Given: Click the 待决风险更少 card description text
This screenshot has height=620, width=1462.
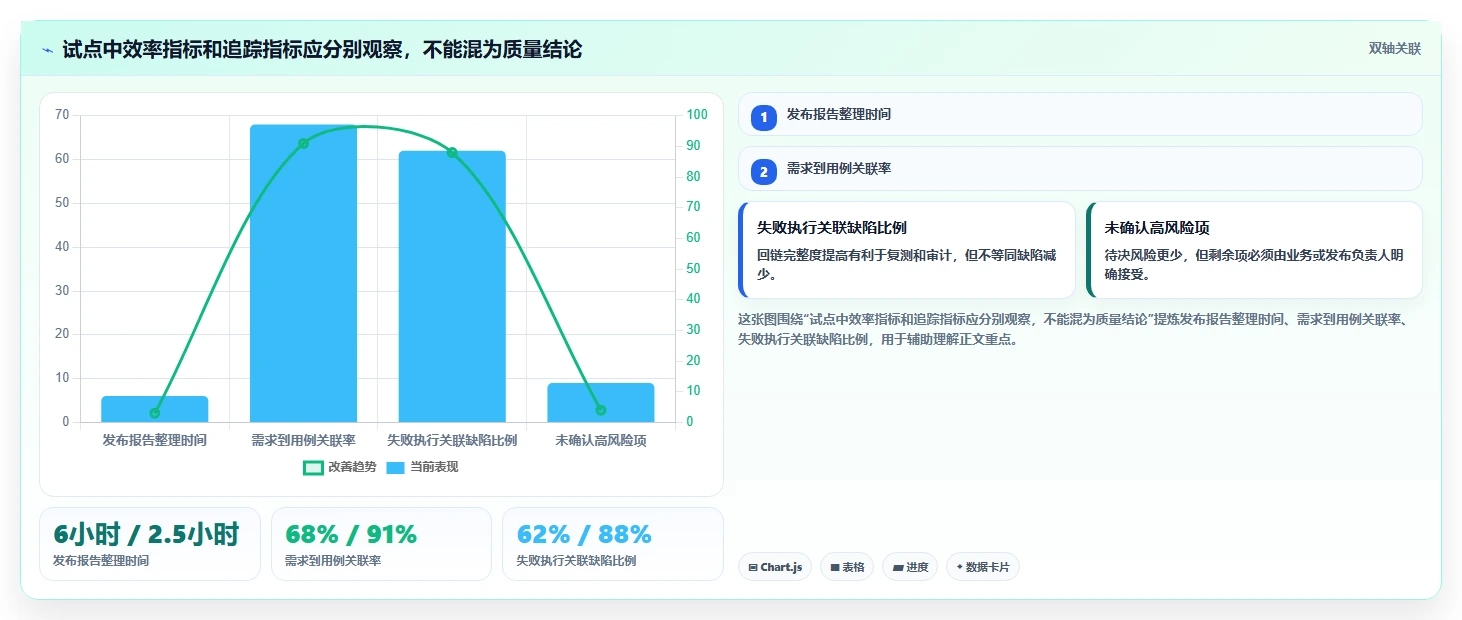Looking at the screenshot, I should point(1254,264).
